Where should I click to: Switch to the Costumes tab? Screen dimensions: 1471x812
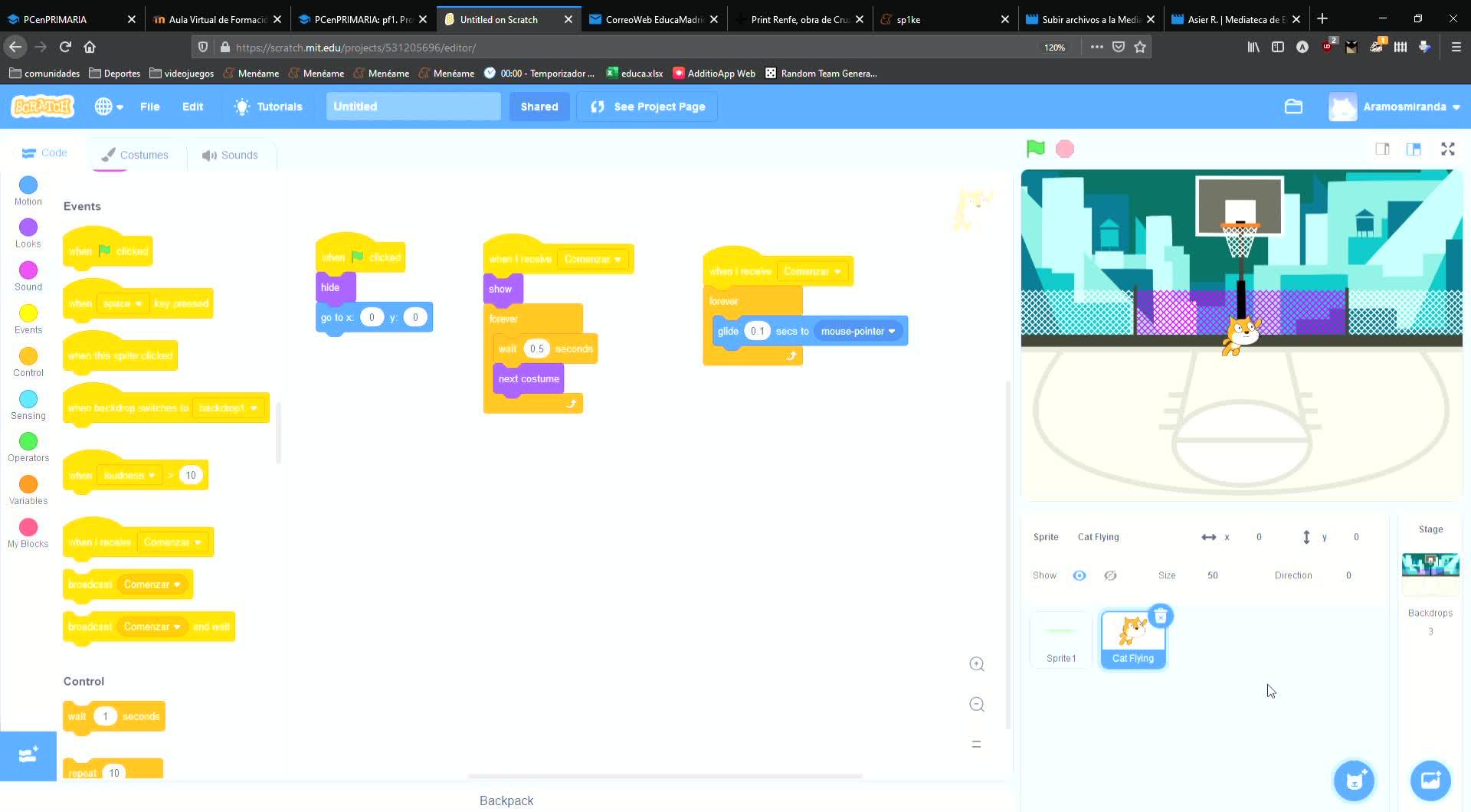[x=134, y=155]
